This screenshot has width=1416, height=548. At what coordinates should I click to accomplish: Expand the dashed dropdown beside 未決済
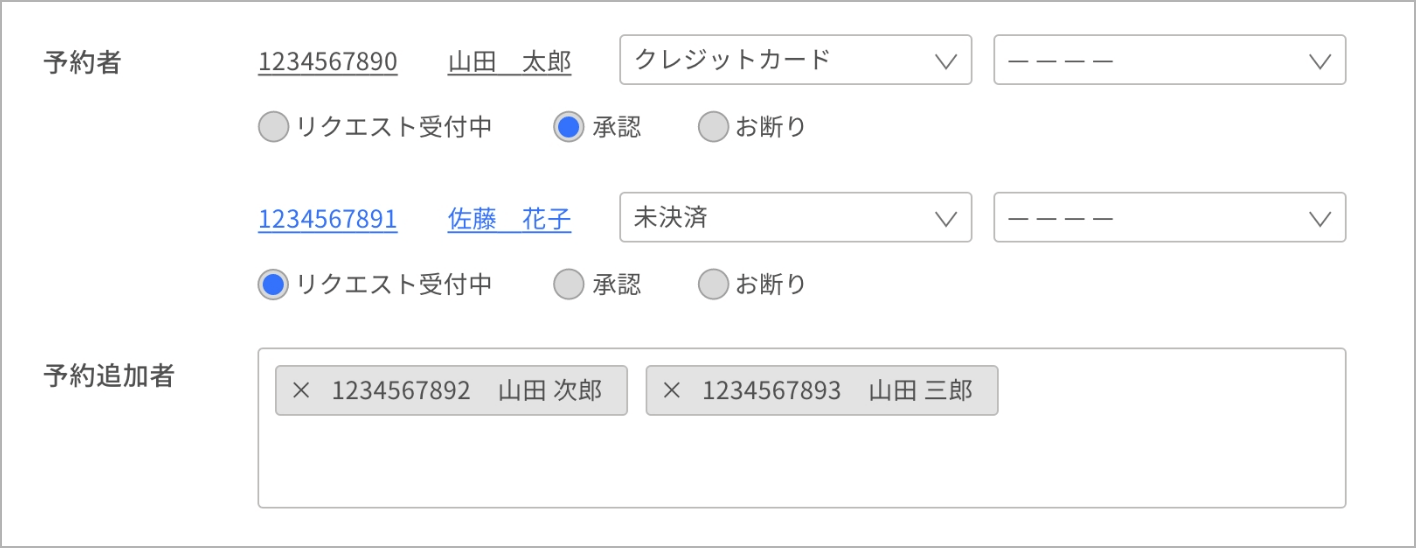[x=1168, y=218]
